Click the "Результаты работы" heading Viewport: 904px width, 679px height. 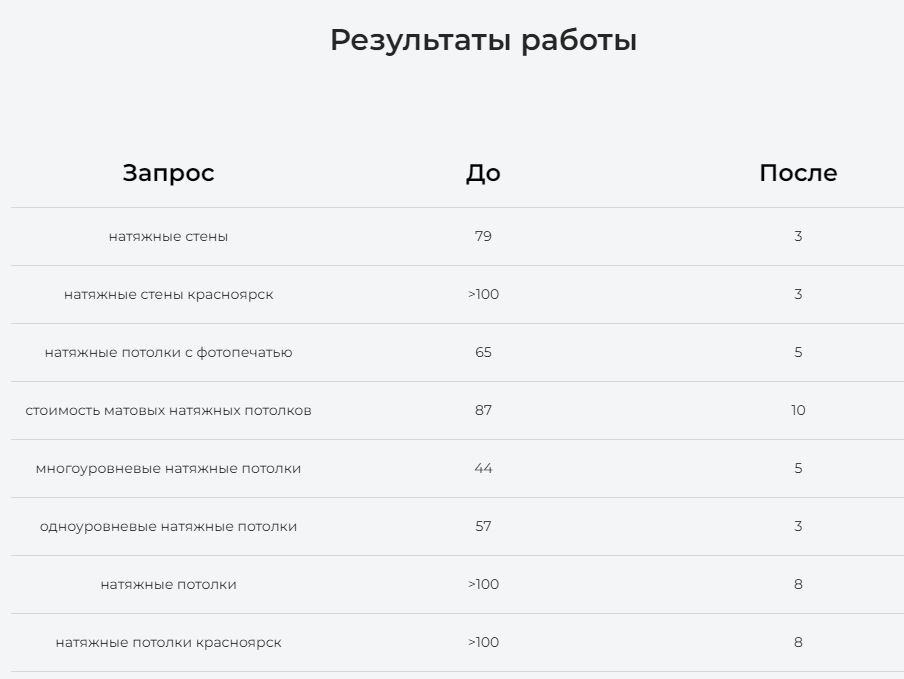[x=483, y=41]
